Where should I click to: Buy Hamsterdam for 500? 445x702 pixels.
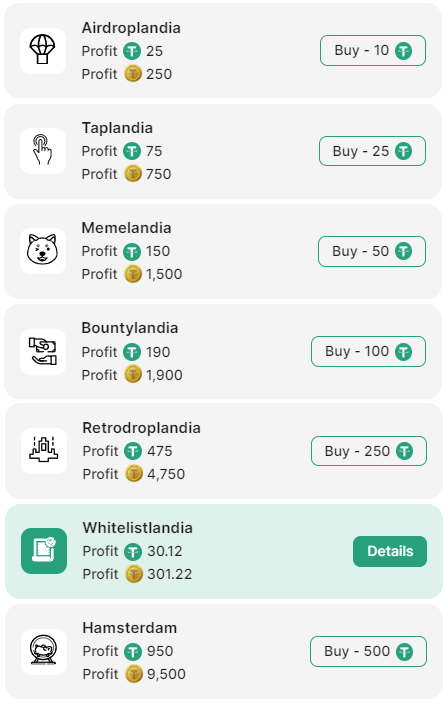368,651
